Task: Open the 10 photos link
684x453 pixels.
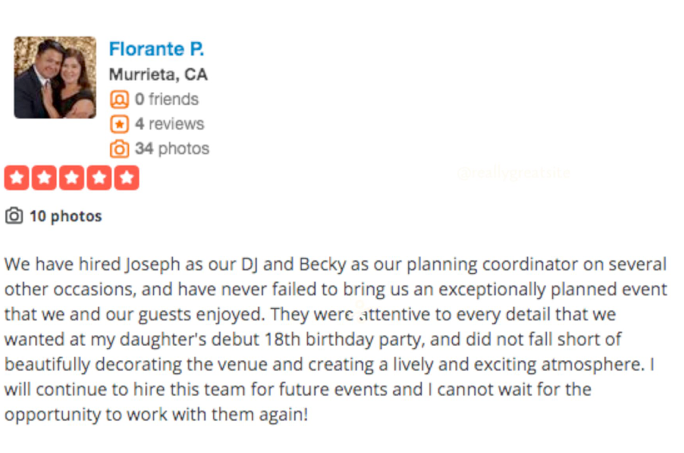Action: [x=65, y=216]
